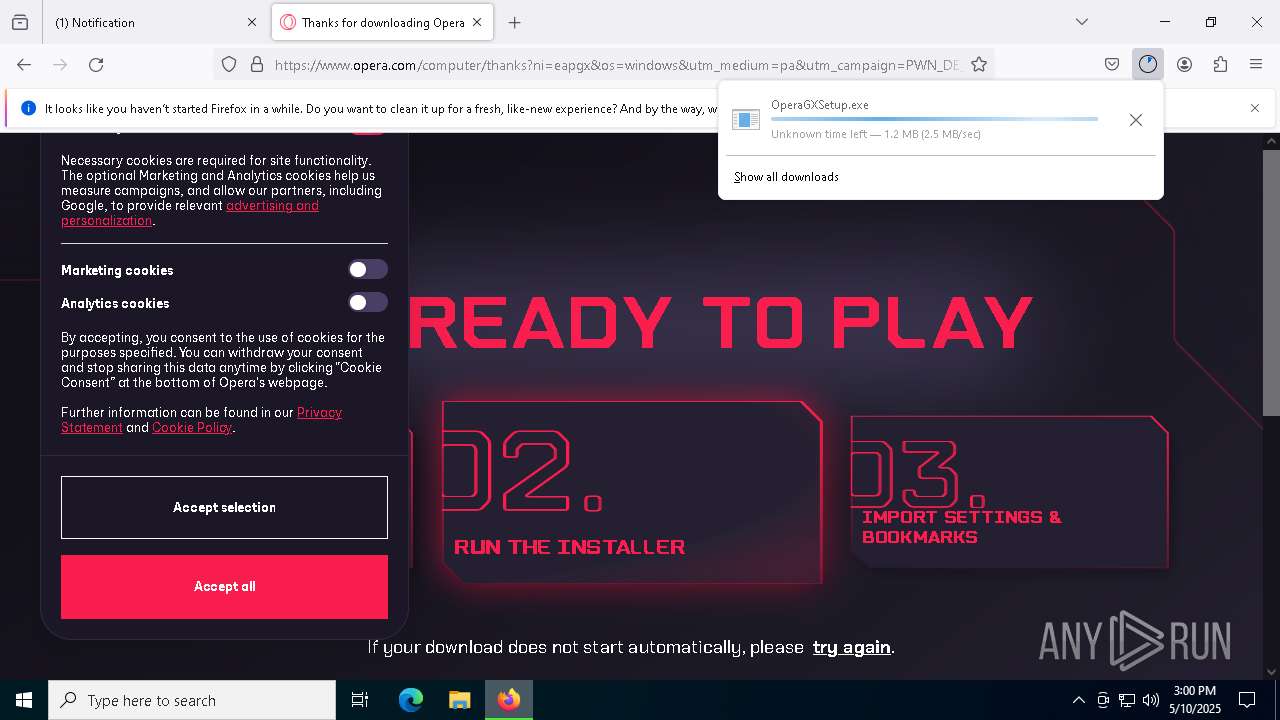Select the Thanks for downloading Opera tab
1280x720 pixels.
382,22
